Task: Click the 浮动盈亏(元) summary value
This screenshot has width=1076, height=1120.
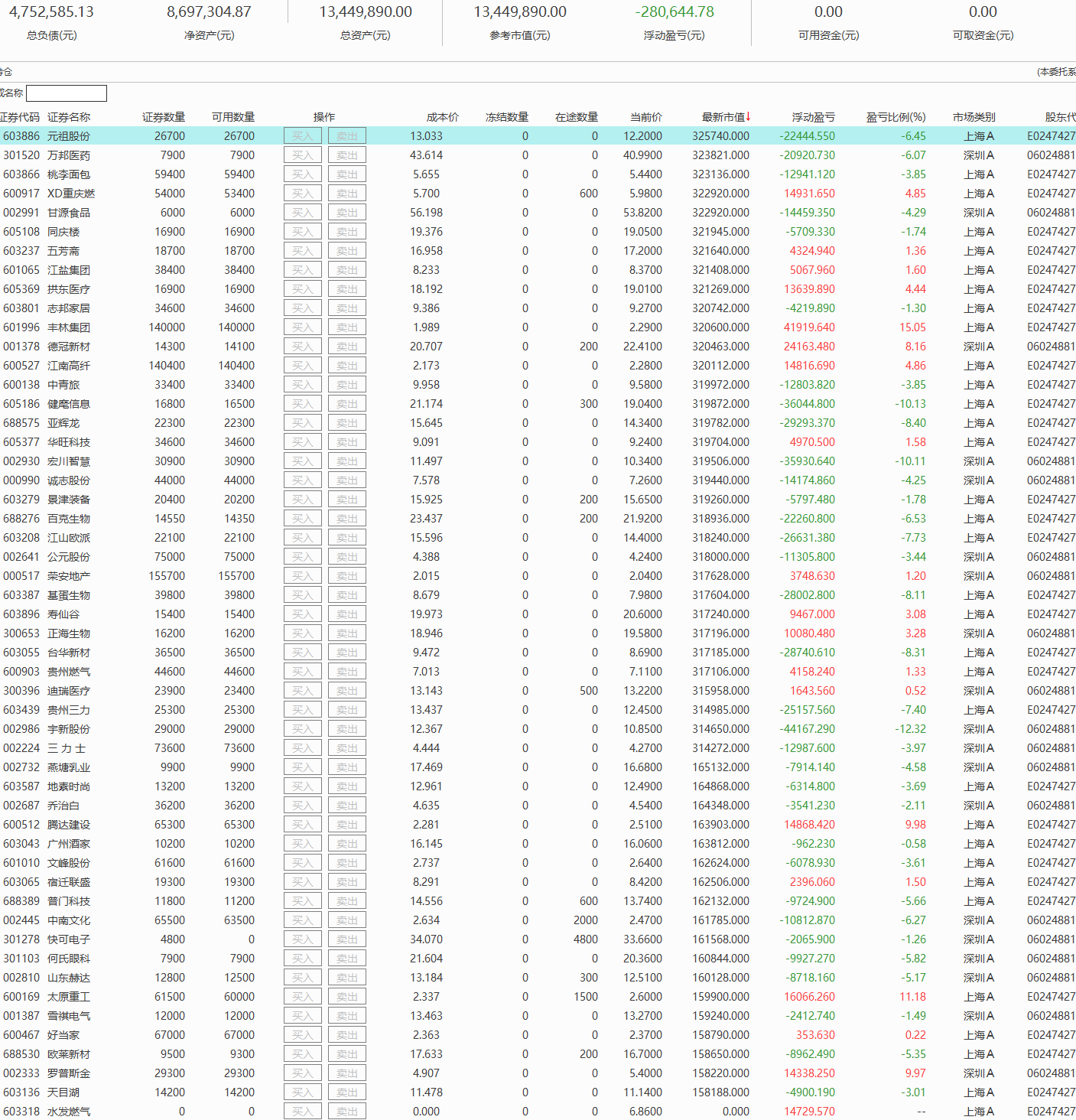Action: pos(674,12)
